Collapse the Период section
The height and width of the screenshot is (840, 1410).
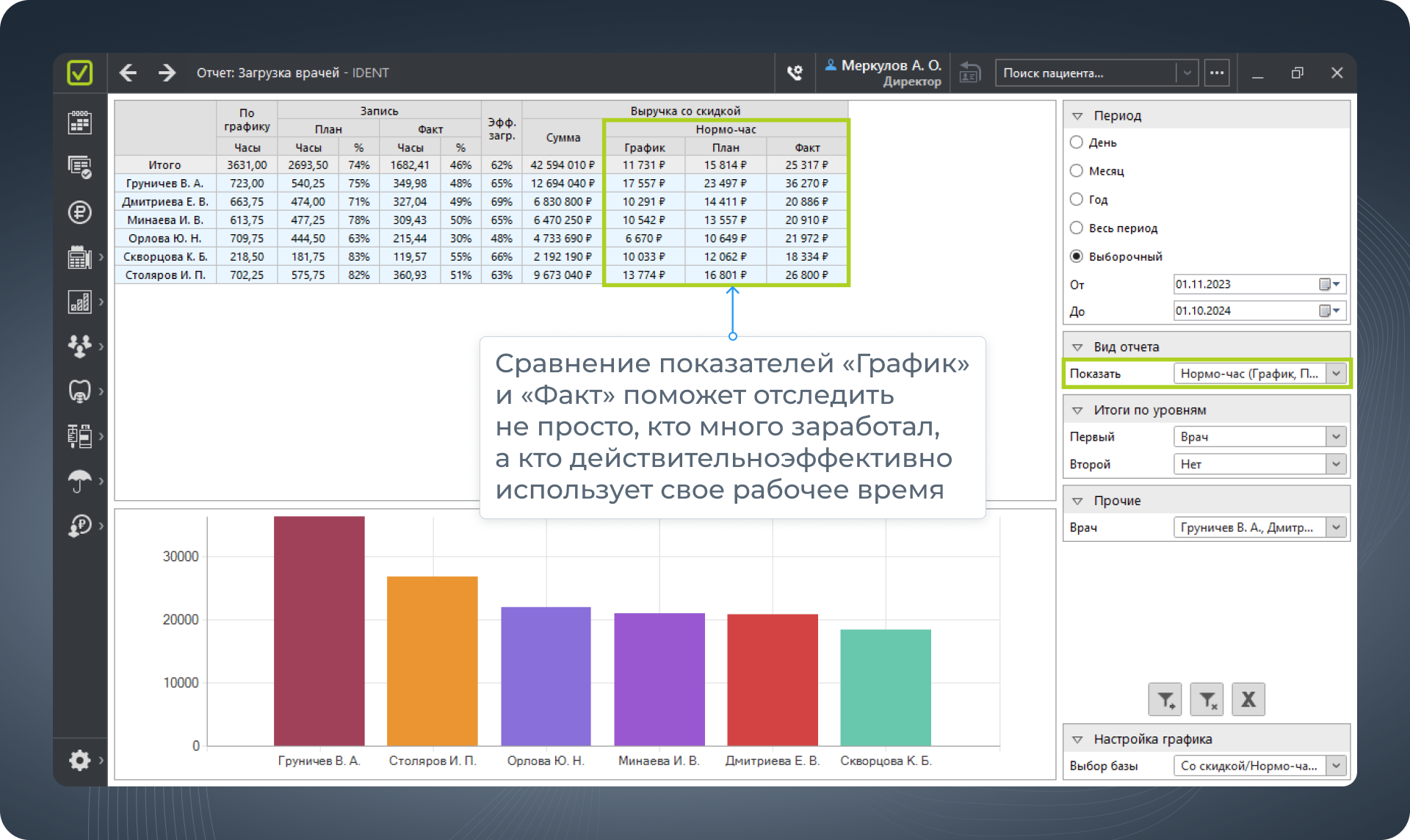[x=1077, y=116]
